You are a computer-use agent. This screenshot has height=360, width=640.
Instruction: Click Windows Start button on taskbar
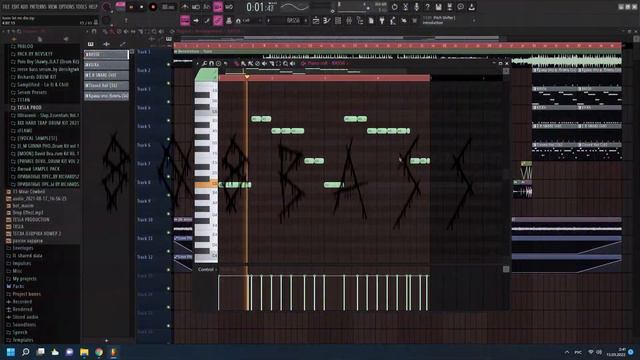pos(11,352)
